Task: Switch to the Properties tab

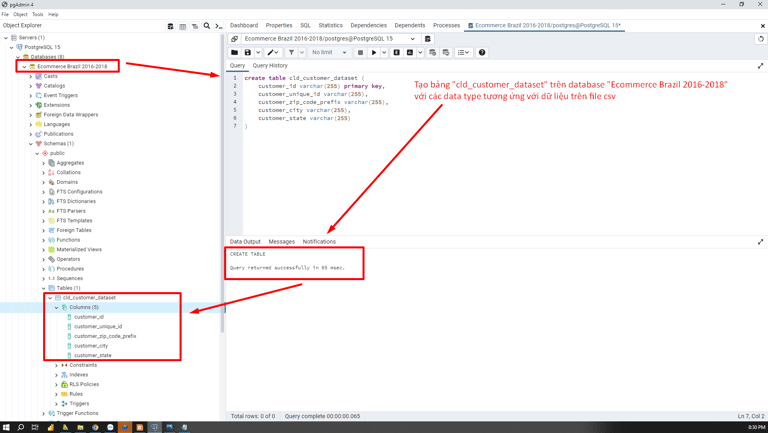Action: pos(279,25)
